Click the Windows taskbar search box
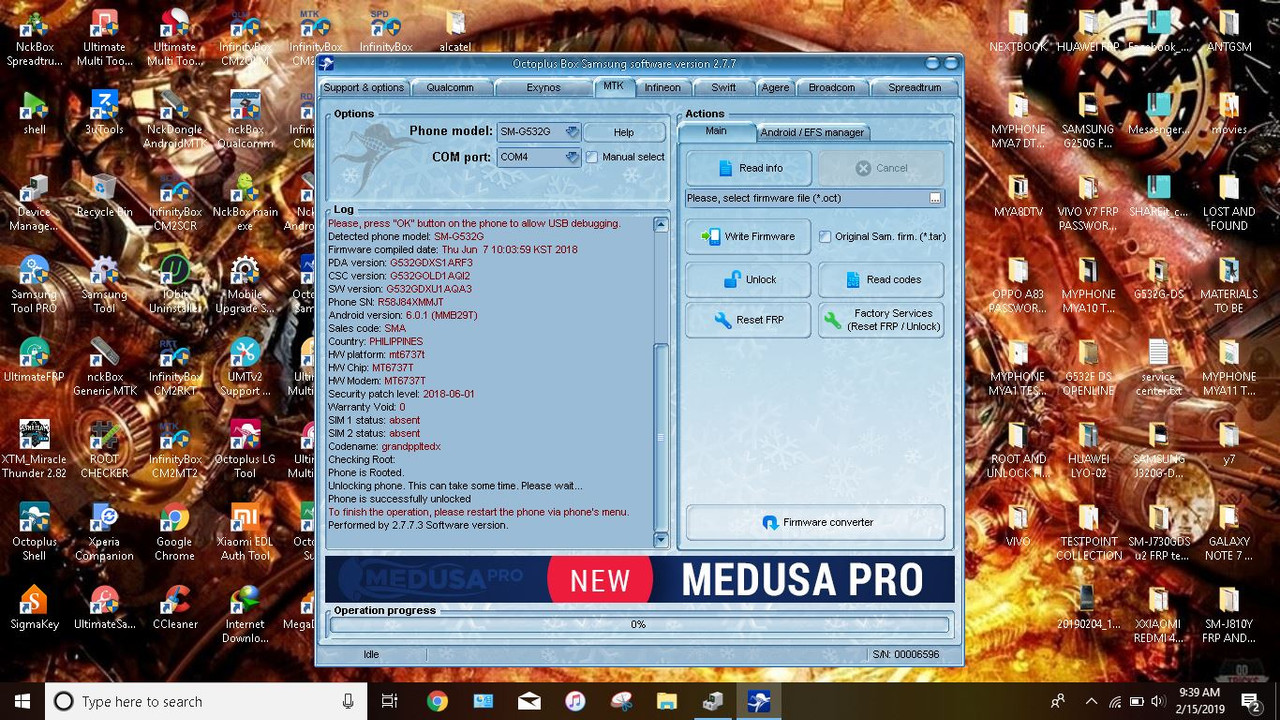1280x720 pixels. 205,702
